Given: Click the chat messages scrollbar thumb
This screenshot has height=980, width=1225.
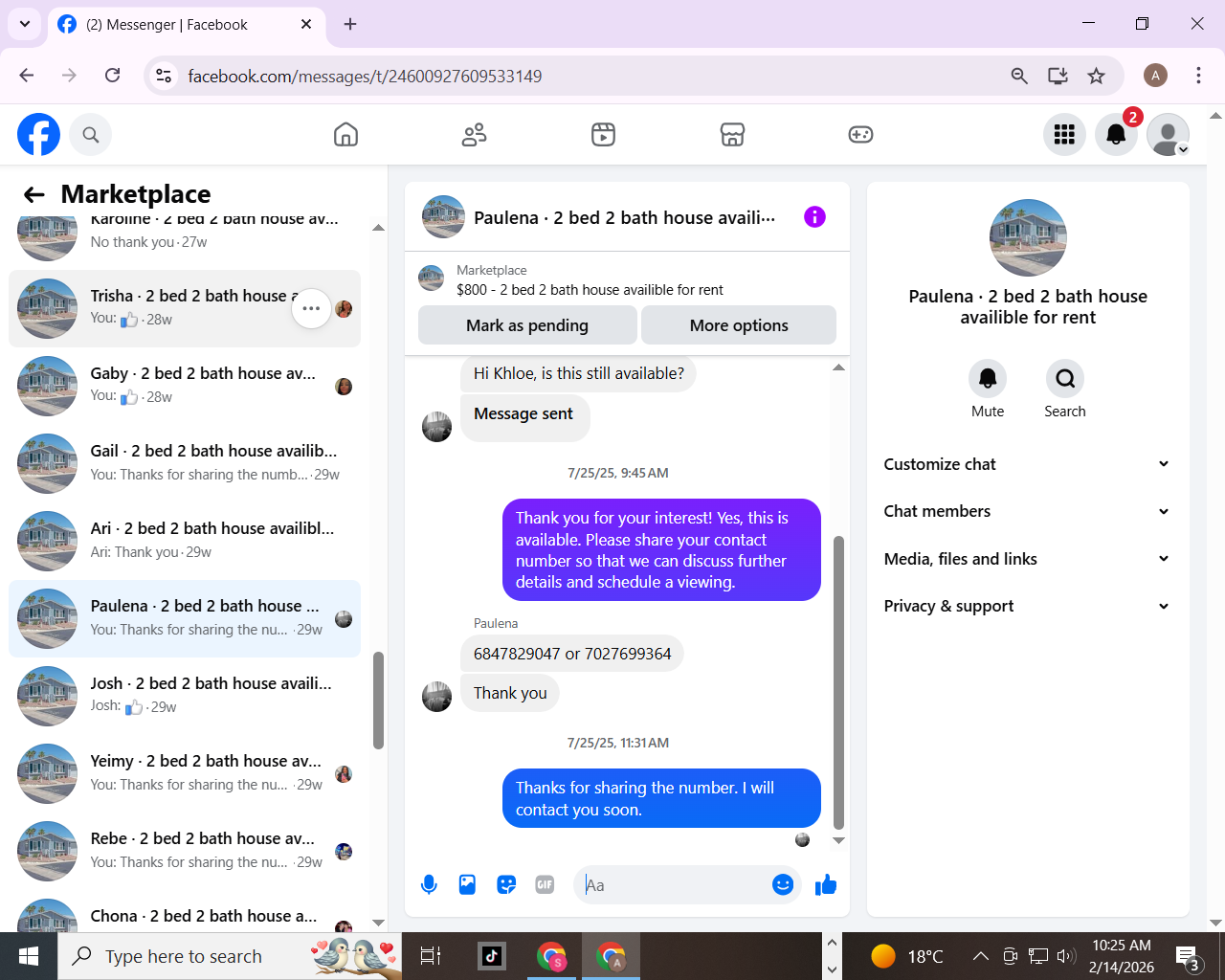Looking at the screenshot, I should coord(838,681).
